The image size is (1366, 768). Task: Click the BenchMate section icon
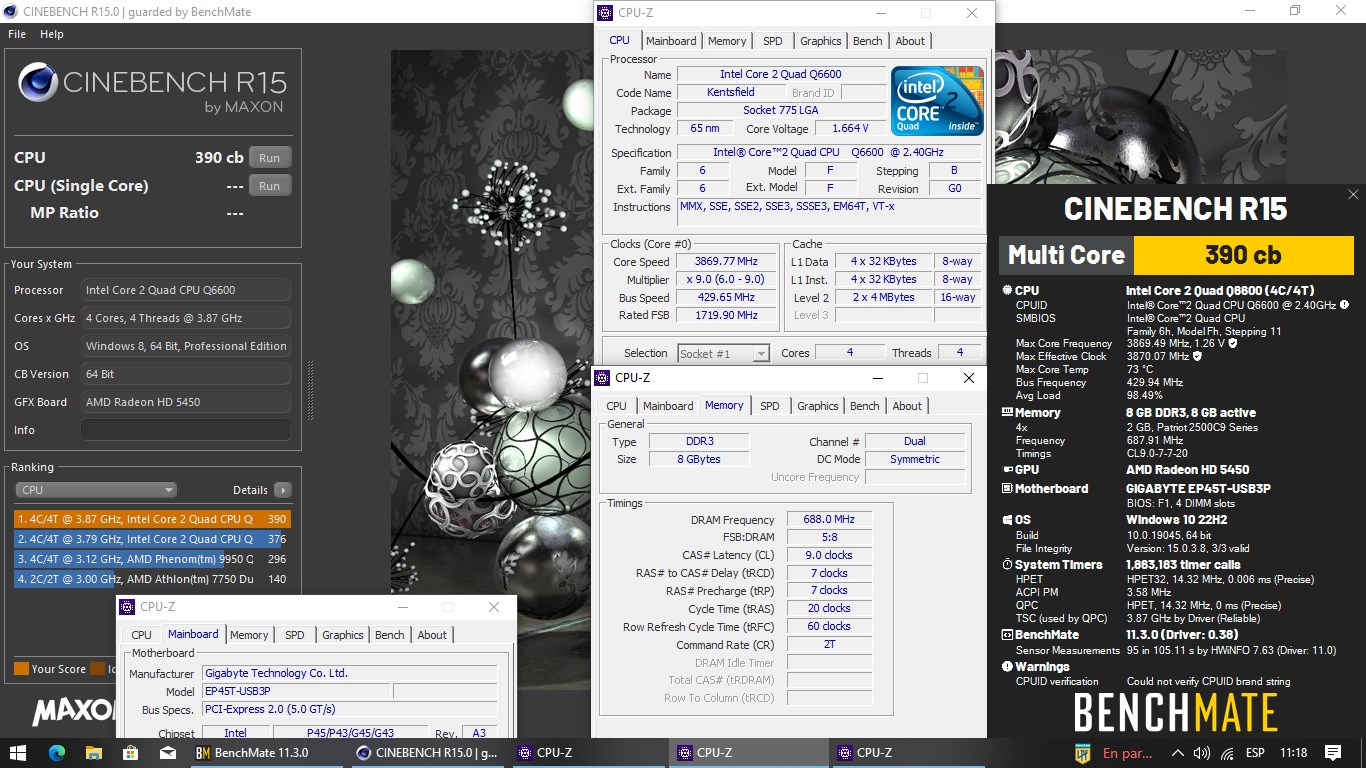point(1007,635)
